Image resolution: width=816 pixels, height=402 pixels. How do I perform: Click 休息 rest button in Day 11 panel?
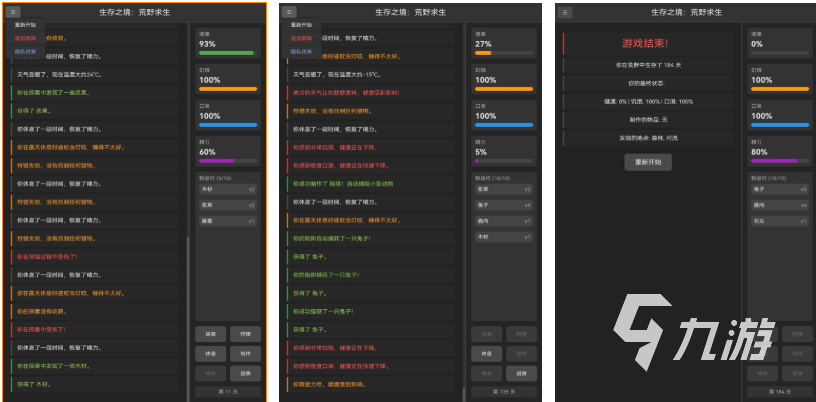211,354
